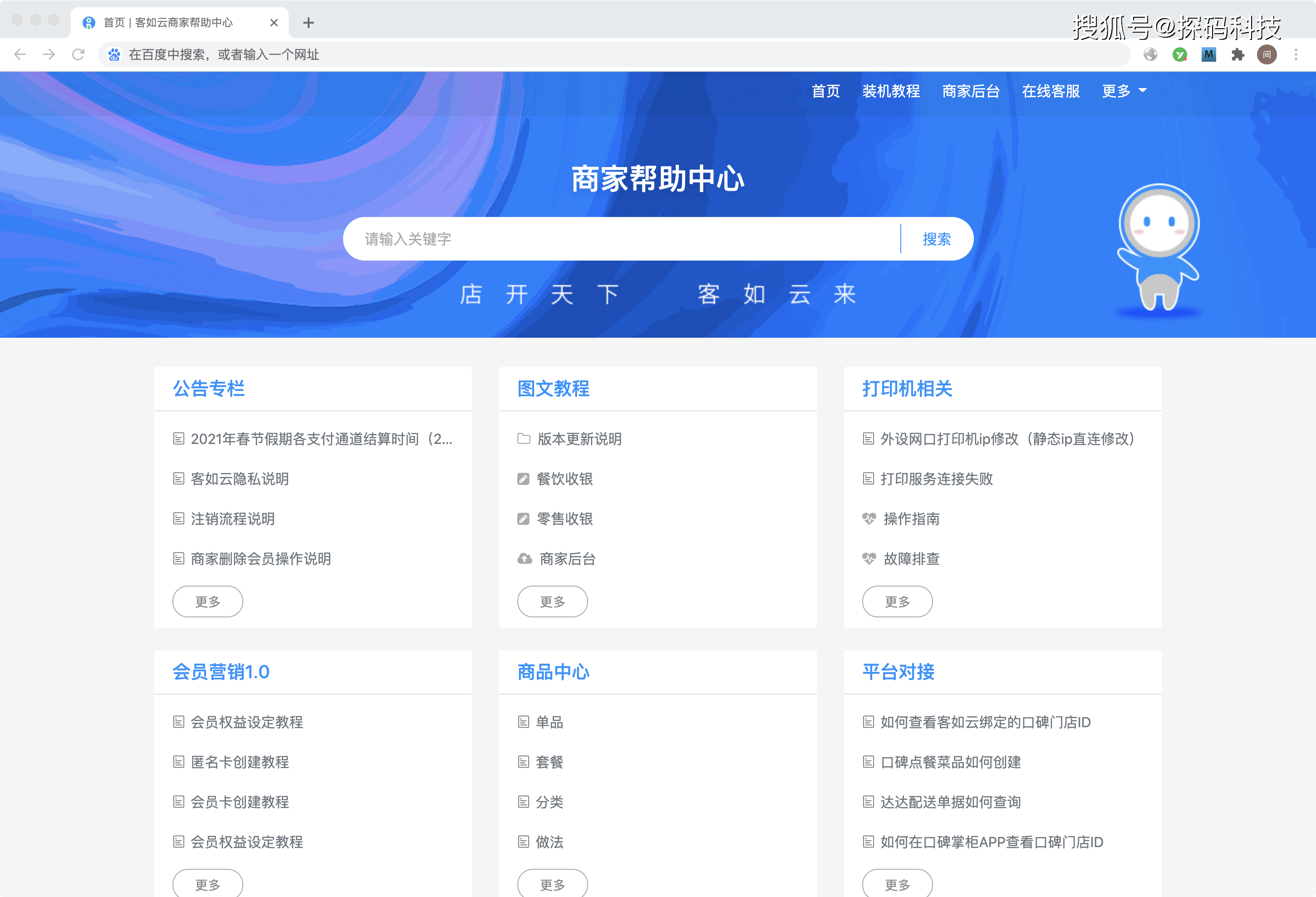Click the folder icon beside 版本更新说明
The height and width of the screenshot is (897, 1316).
tap(524, 439)
